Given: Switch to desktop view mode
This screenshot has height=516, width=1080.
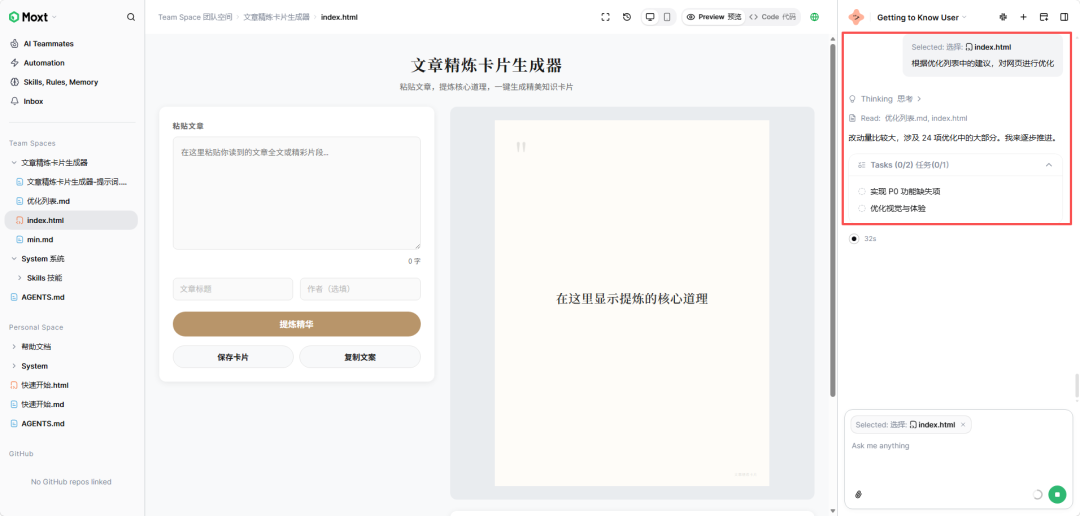Looking at the screenshot, I should 650,17.
